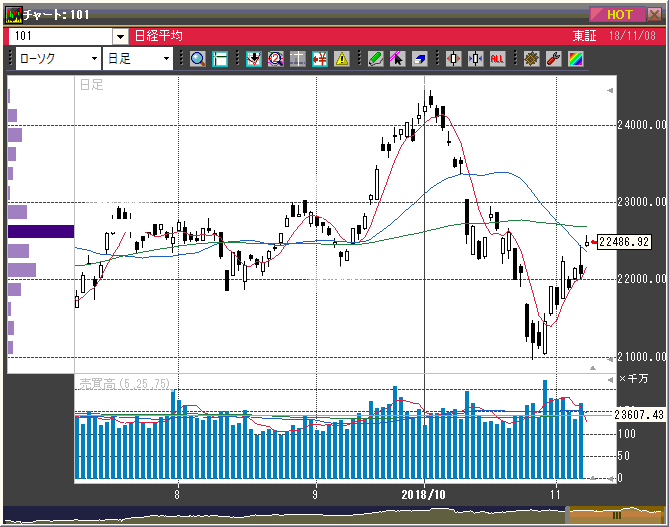The width and height of the screenshot is (669, 527).
Task: Click the HOT button in title bar
Action: [619, 14]
